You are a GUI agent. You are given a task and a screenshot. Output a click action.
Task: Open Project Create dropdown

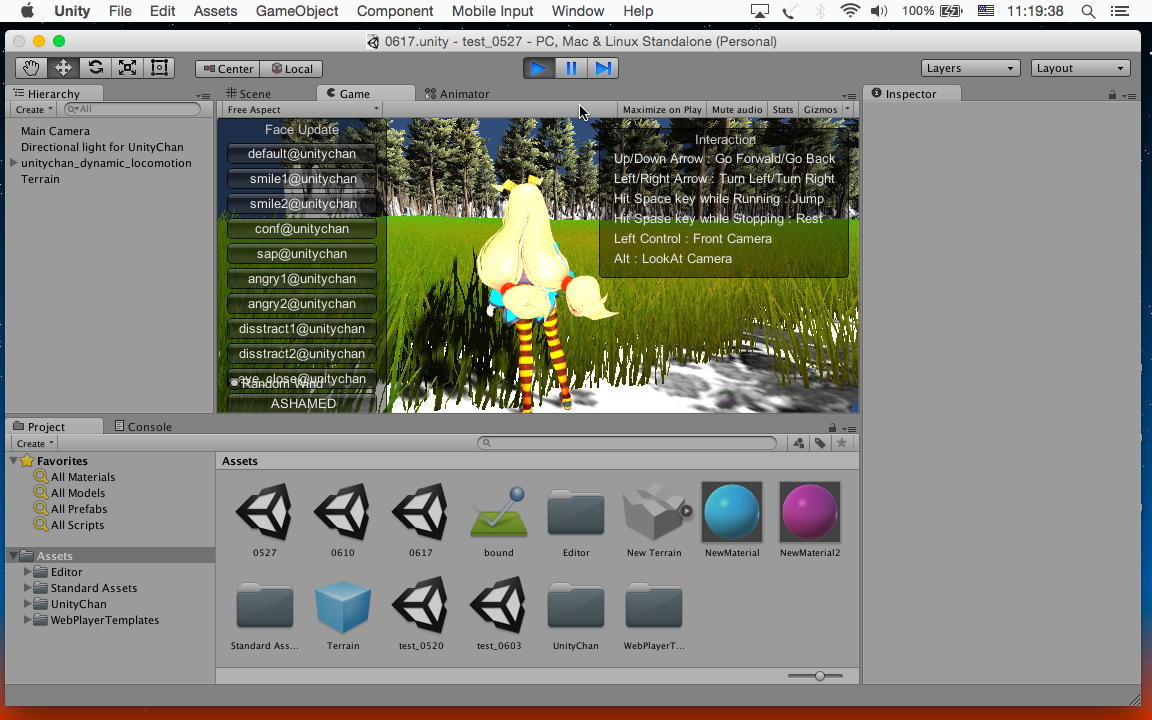35,444
